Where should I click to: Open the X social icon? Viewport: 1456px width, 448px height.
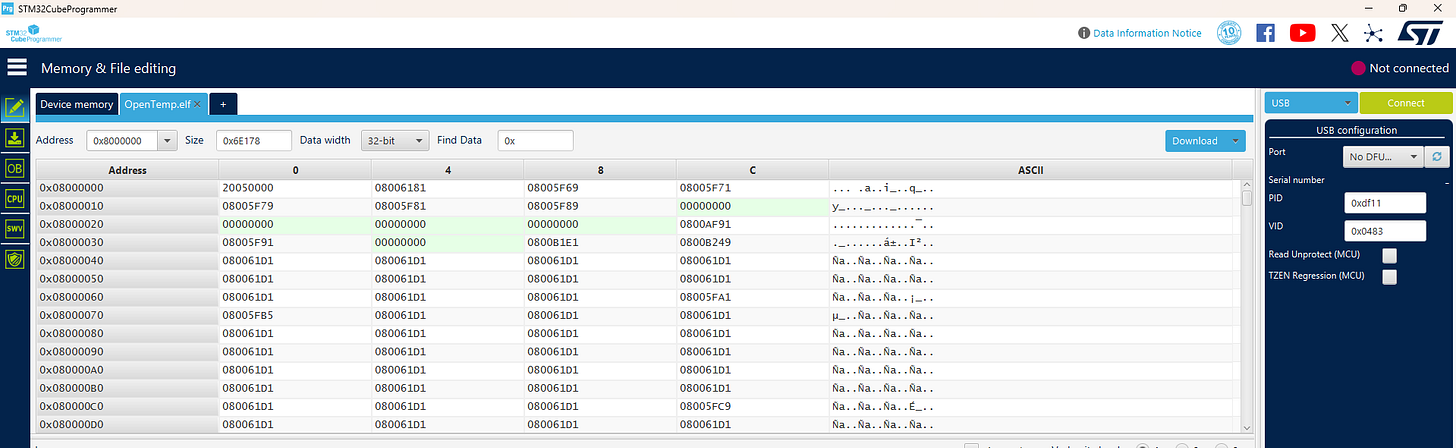click(1340, 33)
